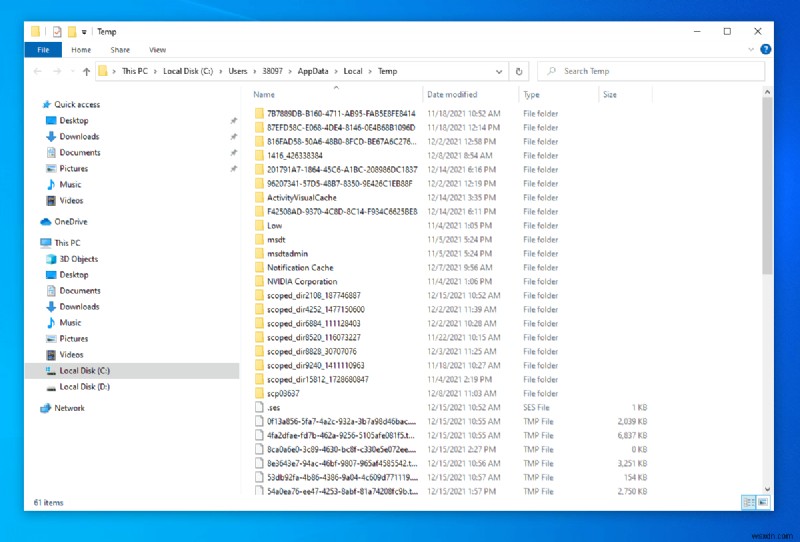Switch to the View ribbon tab

[157, 50]
